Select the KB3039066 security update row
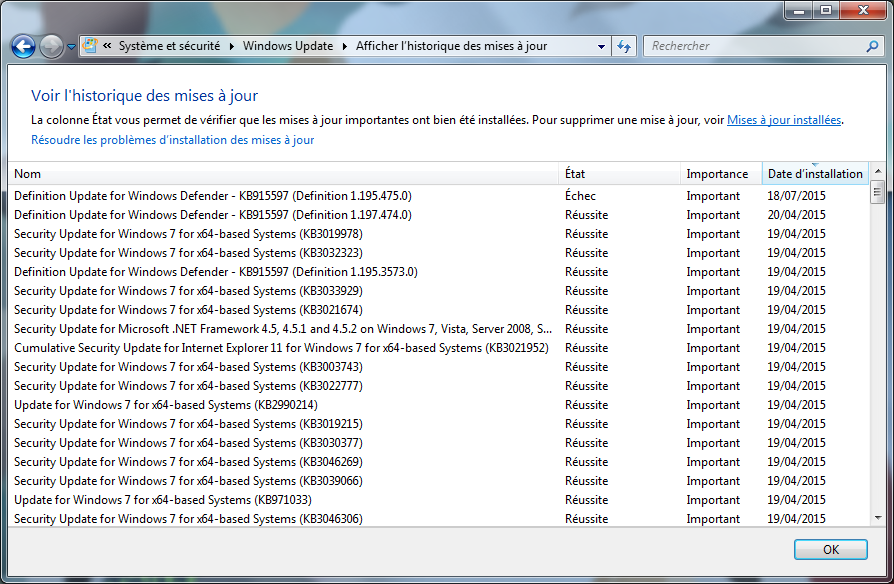The image size is (894, 584). [439, 481]
